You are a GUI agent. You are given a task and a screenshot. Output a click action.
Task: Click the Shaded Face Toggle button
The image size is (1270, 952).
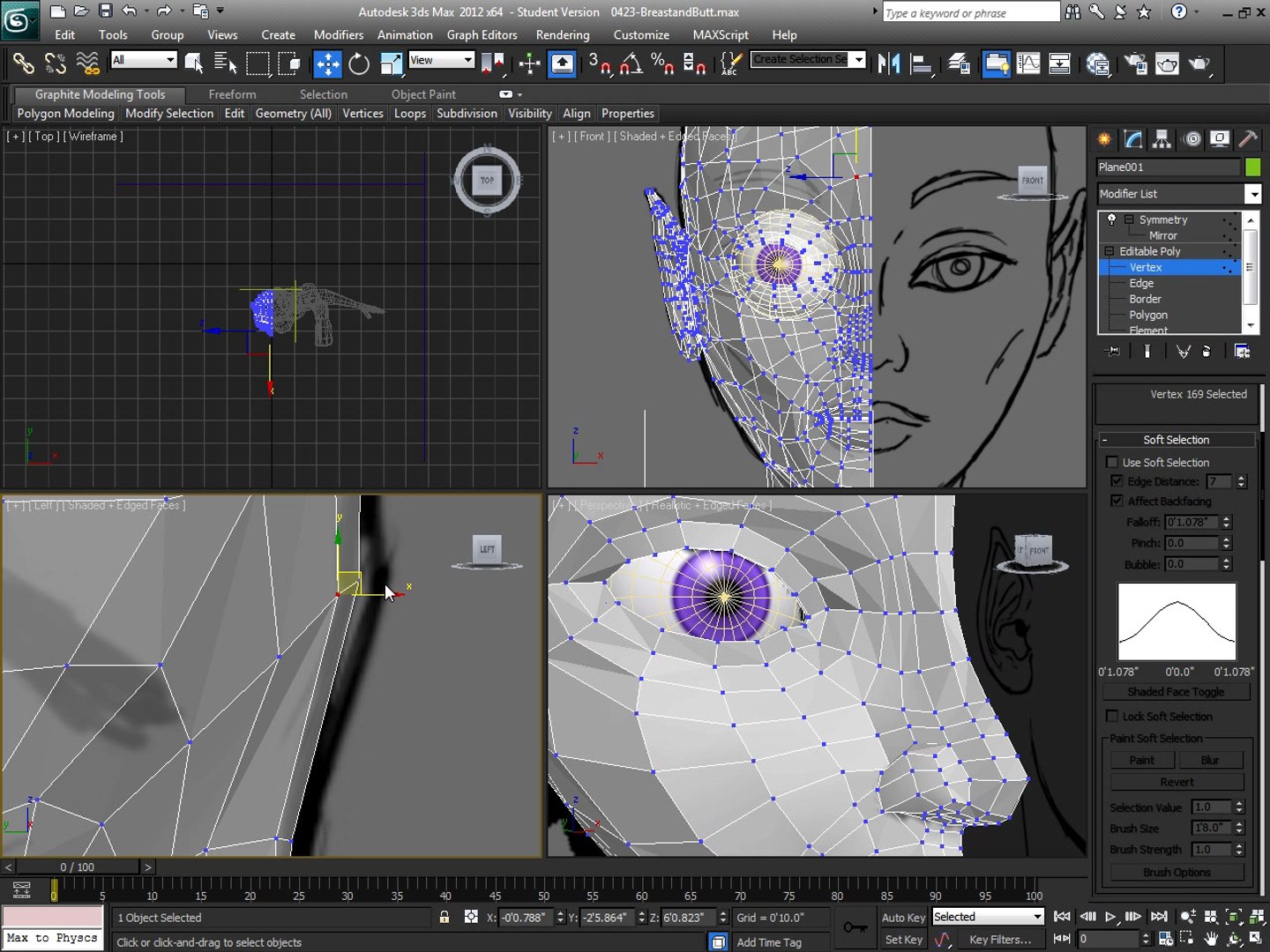(x=1176, y=692)
